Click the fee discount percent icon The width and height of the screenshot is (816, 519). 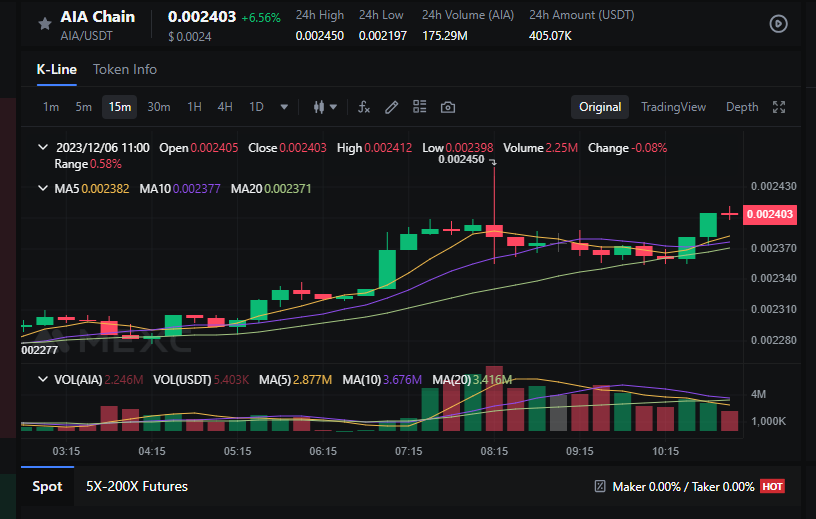600,486
